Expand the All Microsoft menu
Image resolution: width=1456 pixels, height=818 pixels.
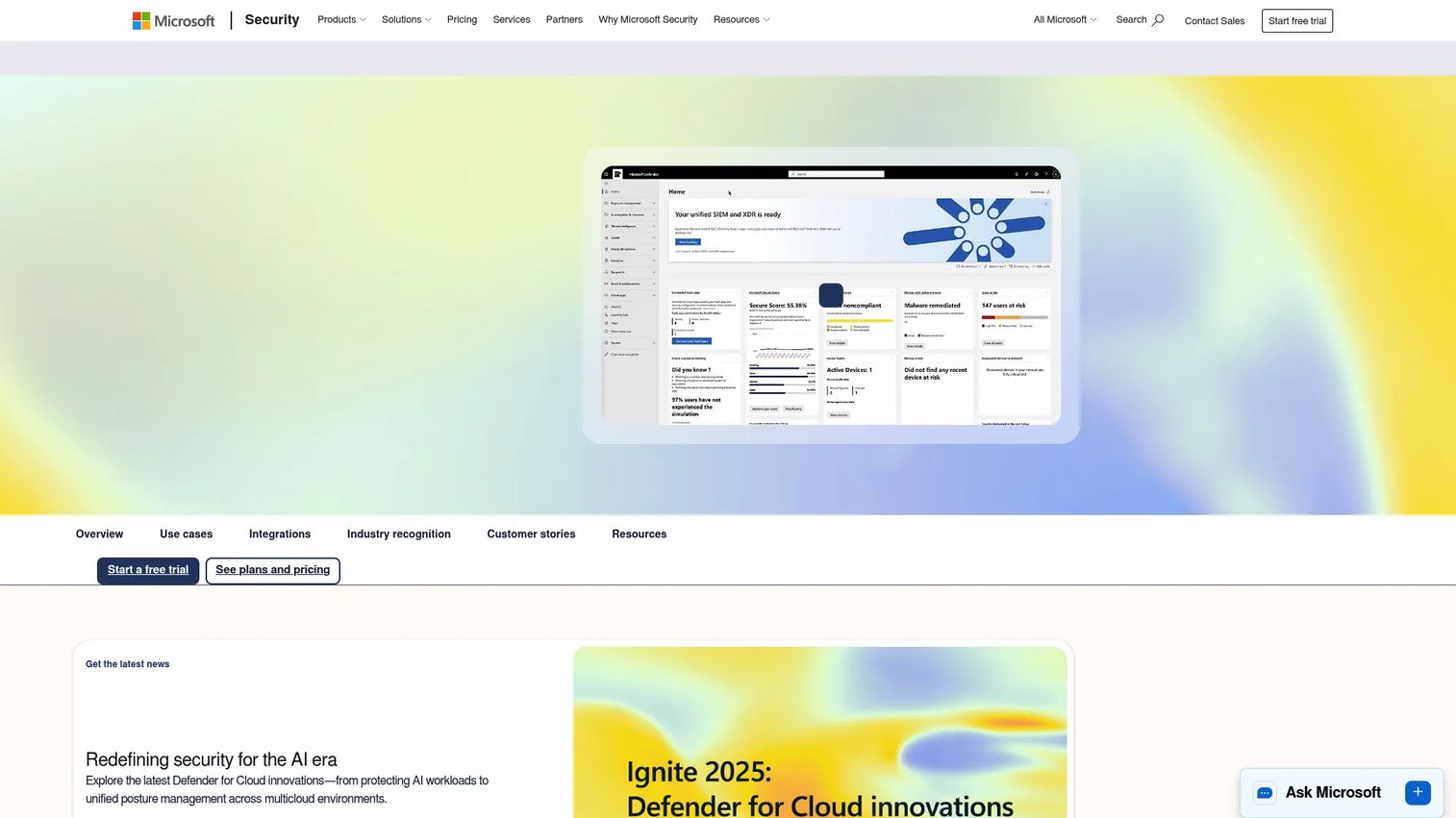1065,19
